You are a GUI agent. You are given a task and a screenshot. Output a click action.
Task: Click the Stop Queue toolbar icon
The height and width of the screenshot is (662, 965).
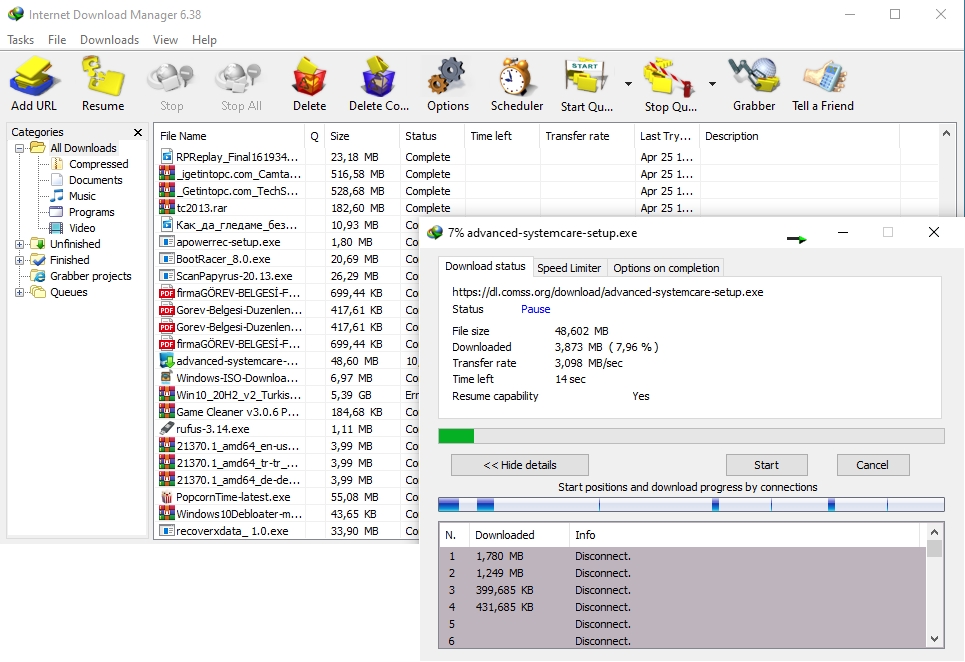670,84
